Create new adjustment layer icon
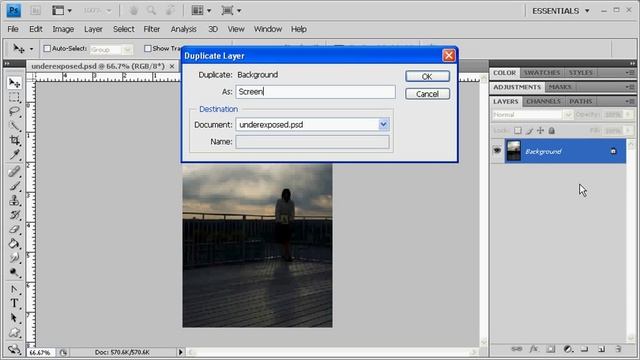640x360 pixels. pyautogui.click(x=568, y=349)
